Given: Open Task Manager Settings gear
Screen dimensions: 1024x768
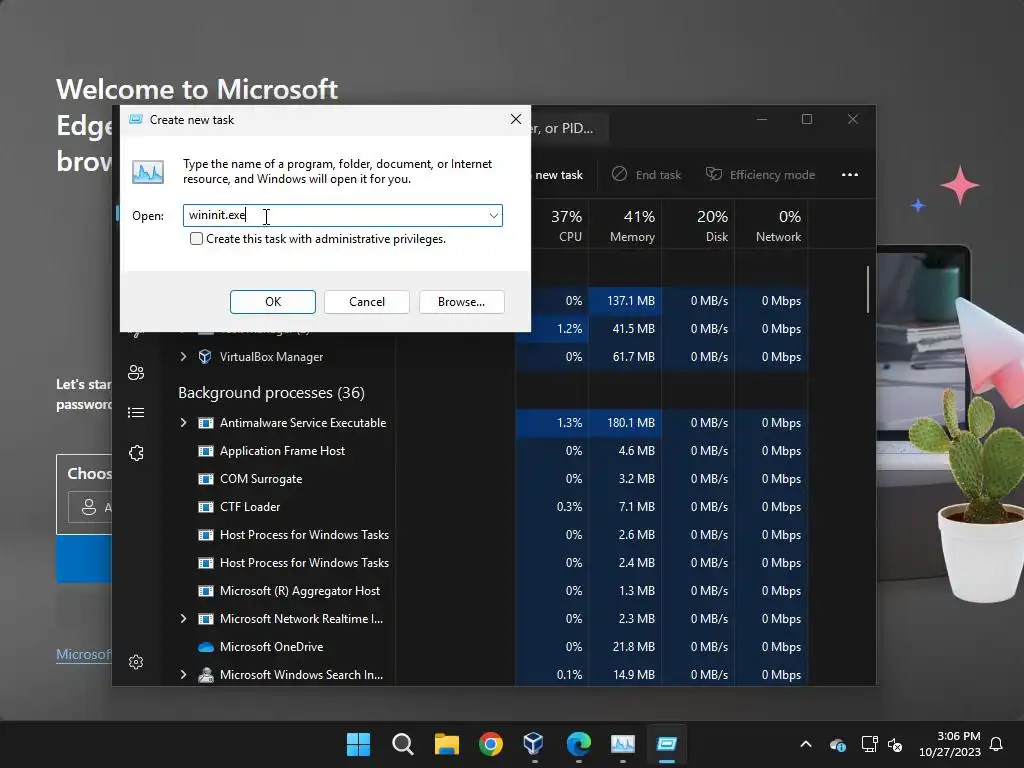Looking at the screenshot, I should pos(136,662).
